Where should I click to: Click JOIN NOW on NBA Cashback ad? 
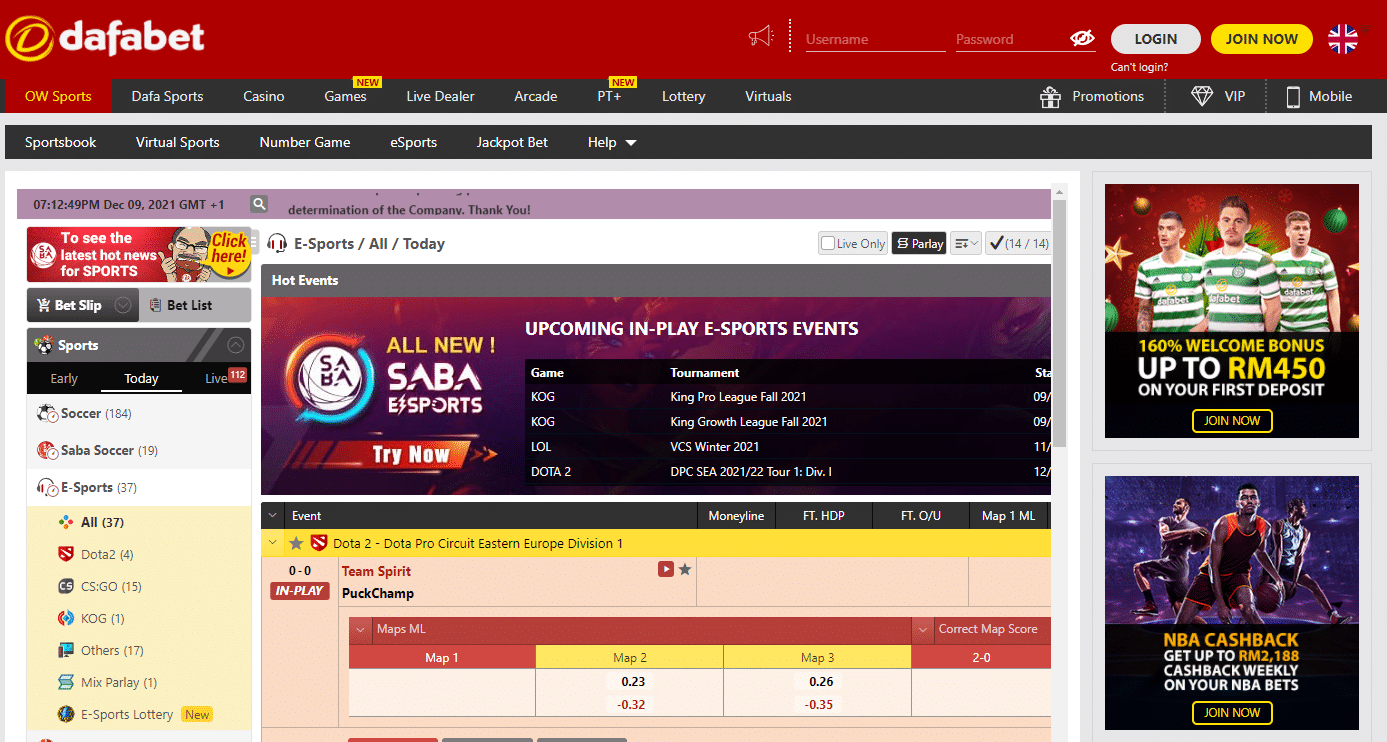tap(1232, 712)
